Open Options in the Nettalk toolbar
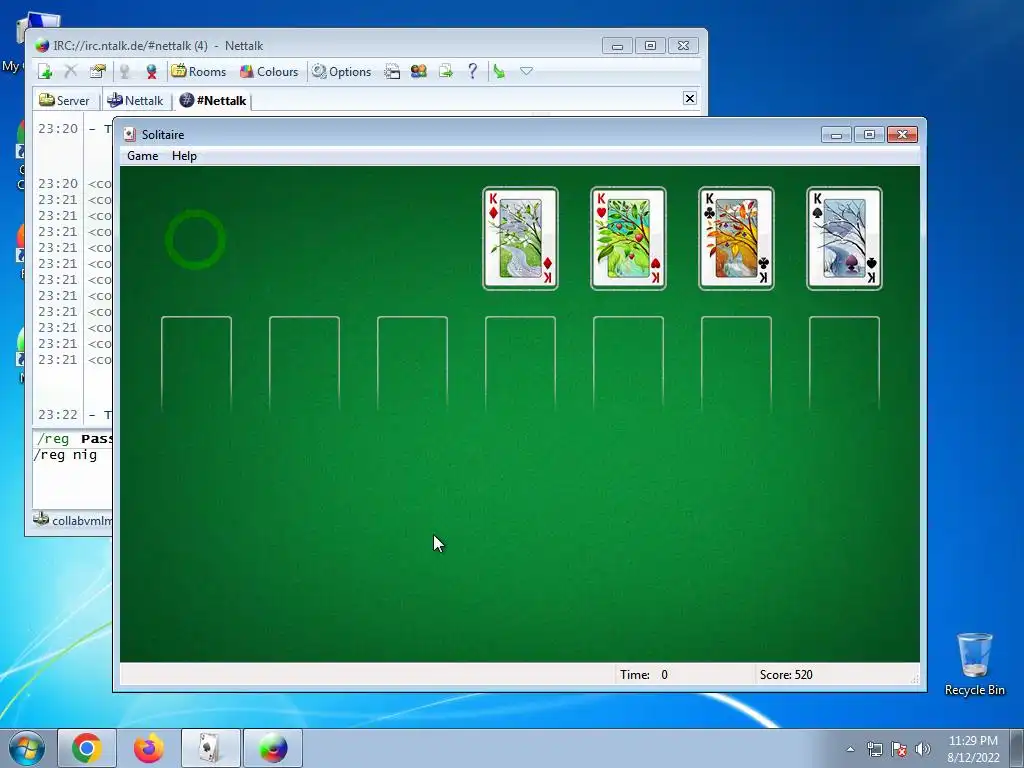The width and height of the screenshot is (1024, 768). click(x=342, y=72)
